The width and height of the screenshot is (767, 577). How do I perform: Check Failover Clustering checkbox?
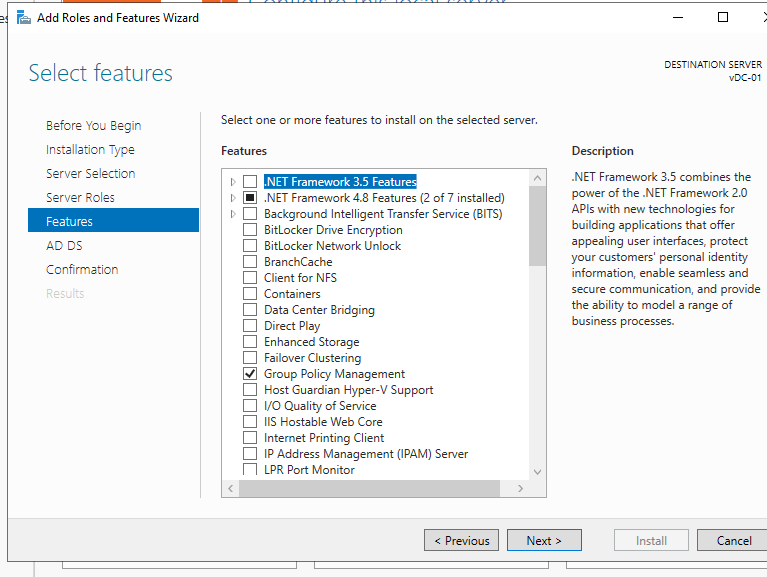pos(250,358)
